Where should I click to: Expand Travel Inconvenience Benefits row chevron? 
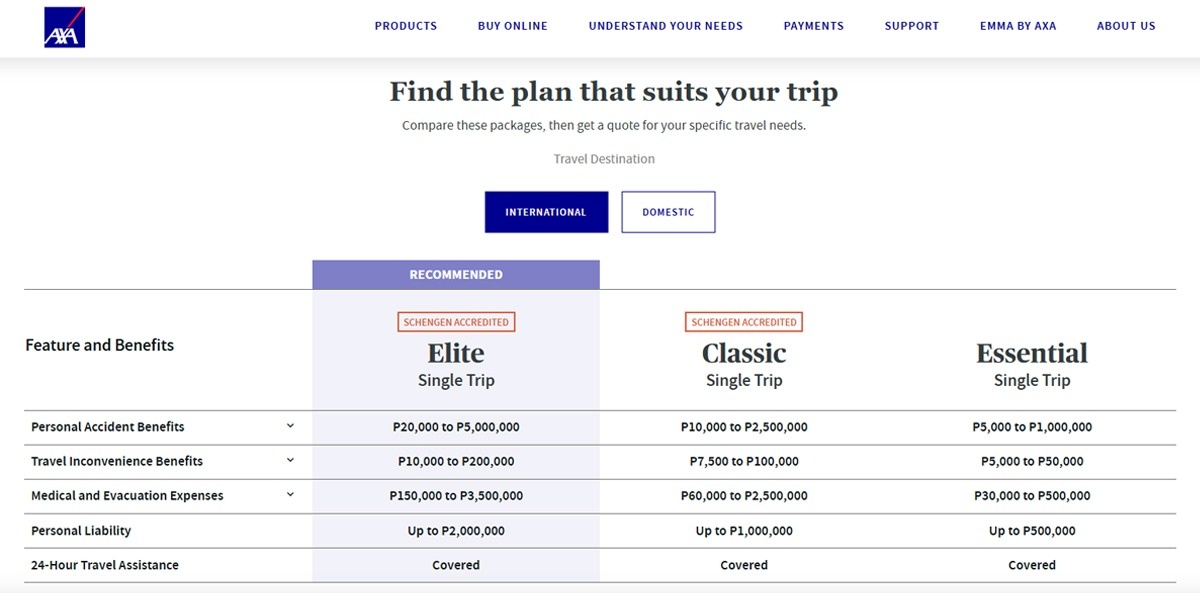pyautogui.click(x=291, y=460)
